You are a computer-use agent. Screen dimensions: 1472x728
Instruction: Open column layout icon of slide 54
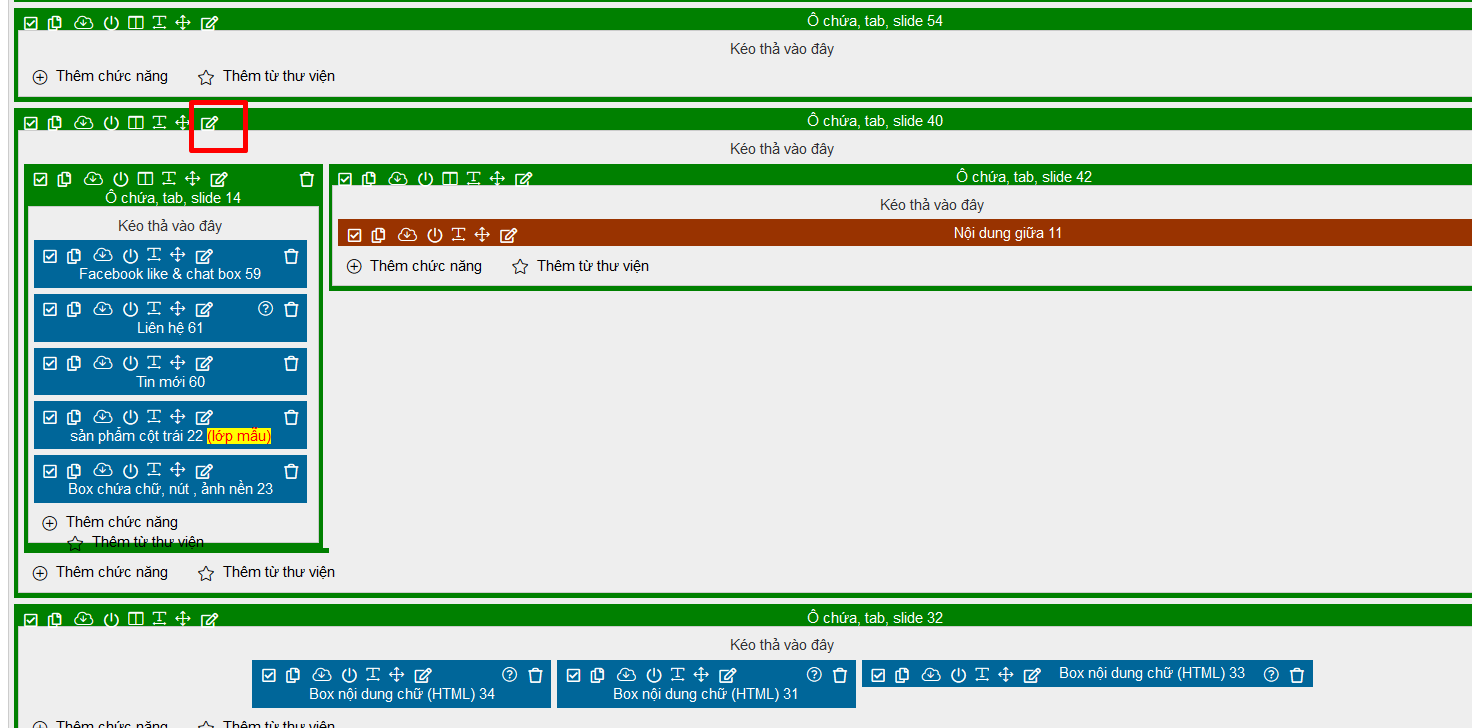click(x=135, y=22)
